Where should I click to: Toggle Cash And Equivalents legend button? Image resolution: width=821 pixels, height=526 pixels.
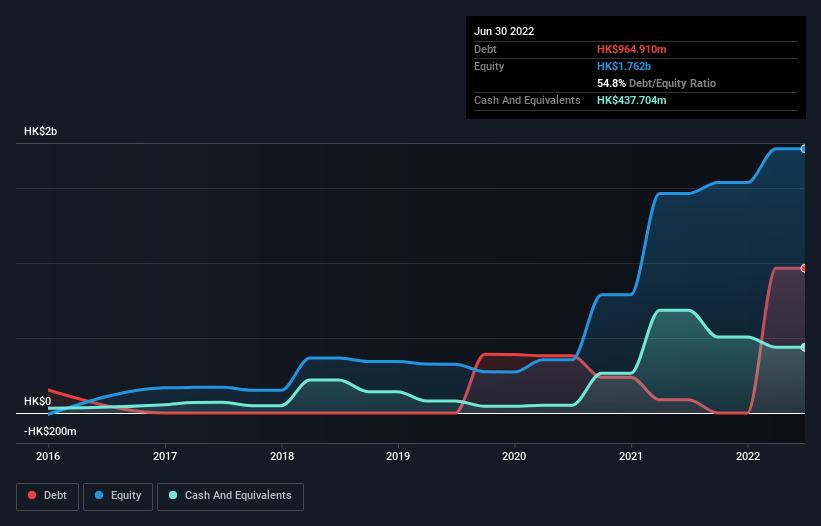click(x=230, y=496)
